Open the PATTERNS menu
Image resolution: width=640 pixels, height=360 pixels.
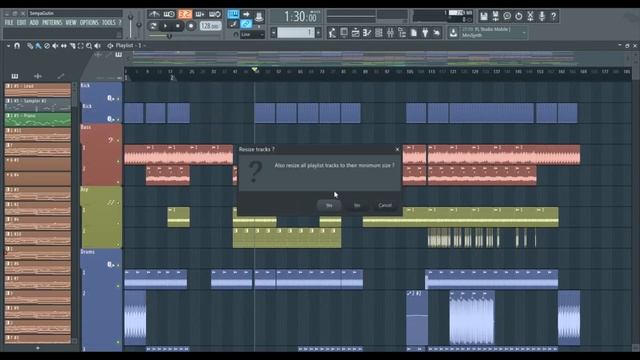(52, 22)
